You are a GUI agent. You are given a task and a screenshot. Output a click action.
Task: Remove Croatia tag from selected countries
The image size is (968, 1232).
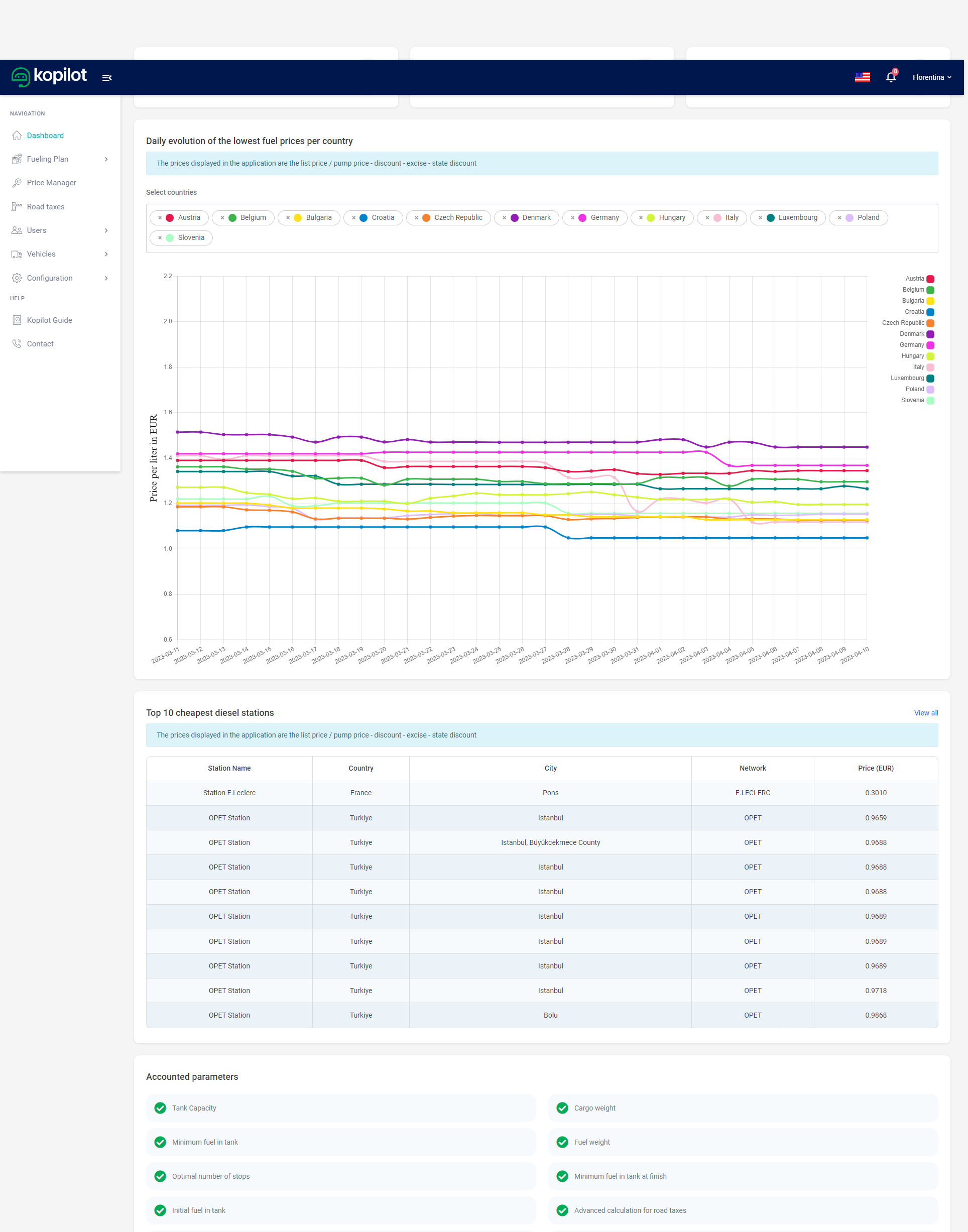(353, 217)
